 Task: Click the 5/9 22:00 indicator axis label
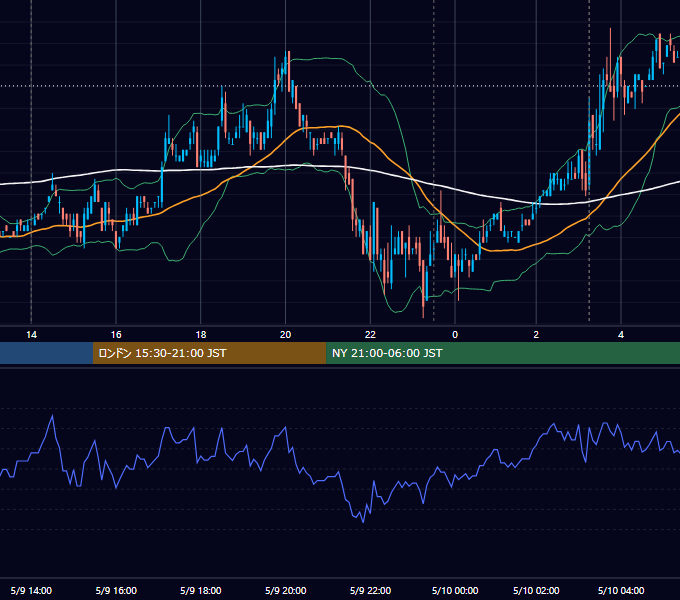click(x=370, y=590)
